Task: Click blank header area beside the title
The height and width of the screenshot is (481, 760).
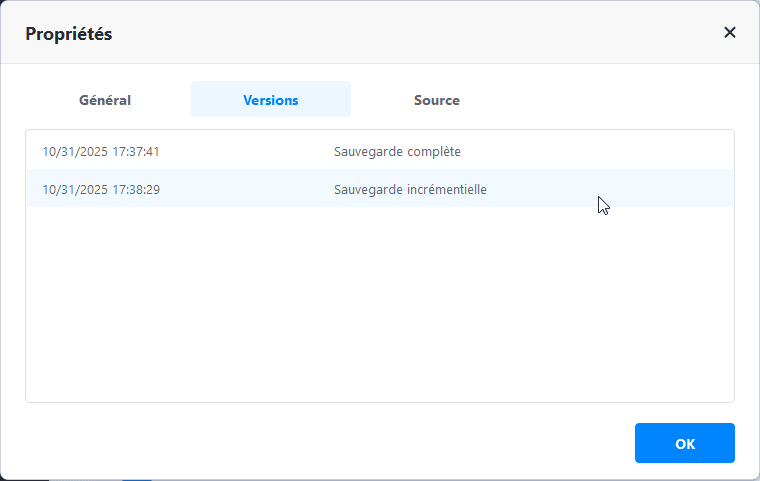Action: tap(400, 34)
